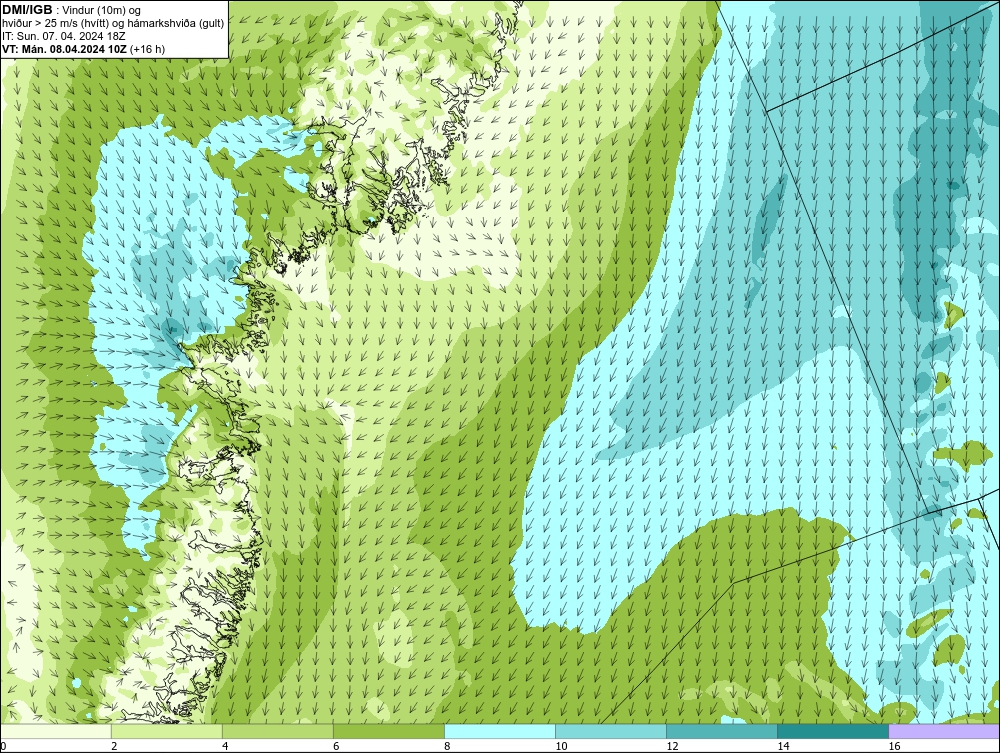Screen dimensions: 1000x753
Task: Click the legend label '16'
Action: (894, 746)
